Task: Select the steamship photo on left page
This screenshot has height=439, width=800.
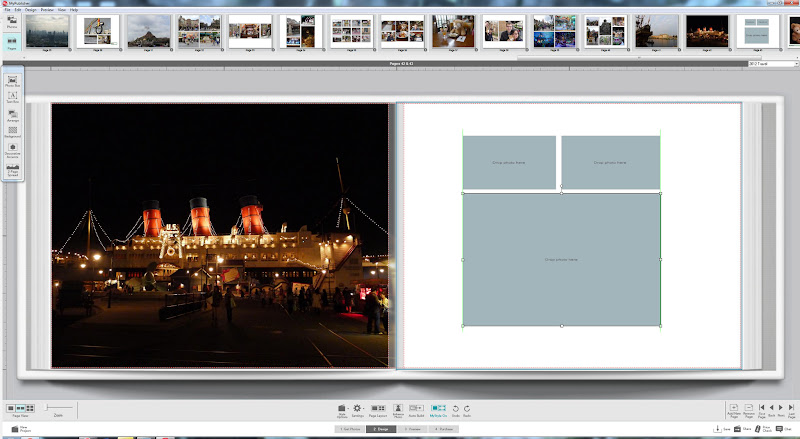Action: [220, 235]
